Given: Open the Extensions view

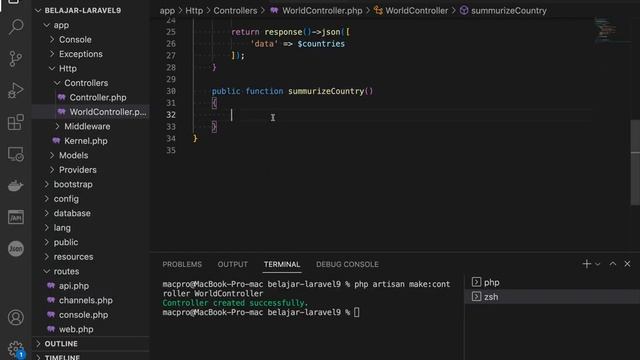Looking at the screenshot, I should coord(16,122).
